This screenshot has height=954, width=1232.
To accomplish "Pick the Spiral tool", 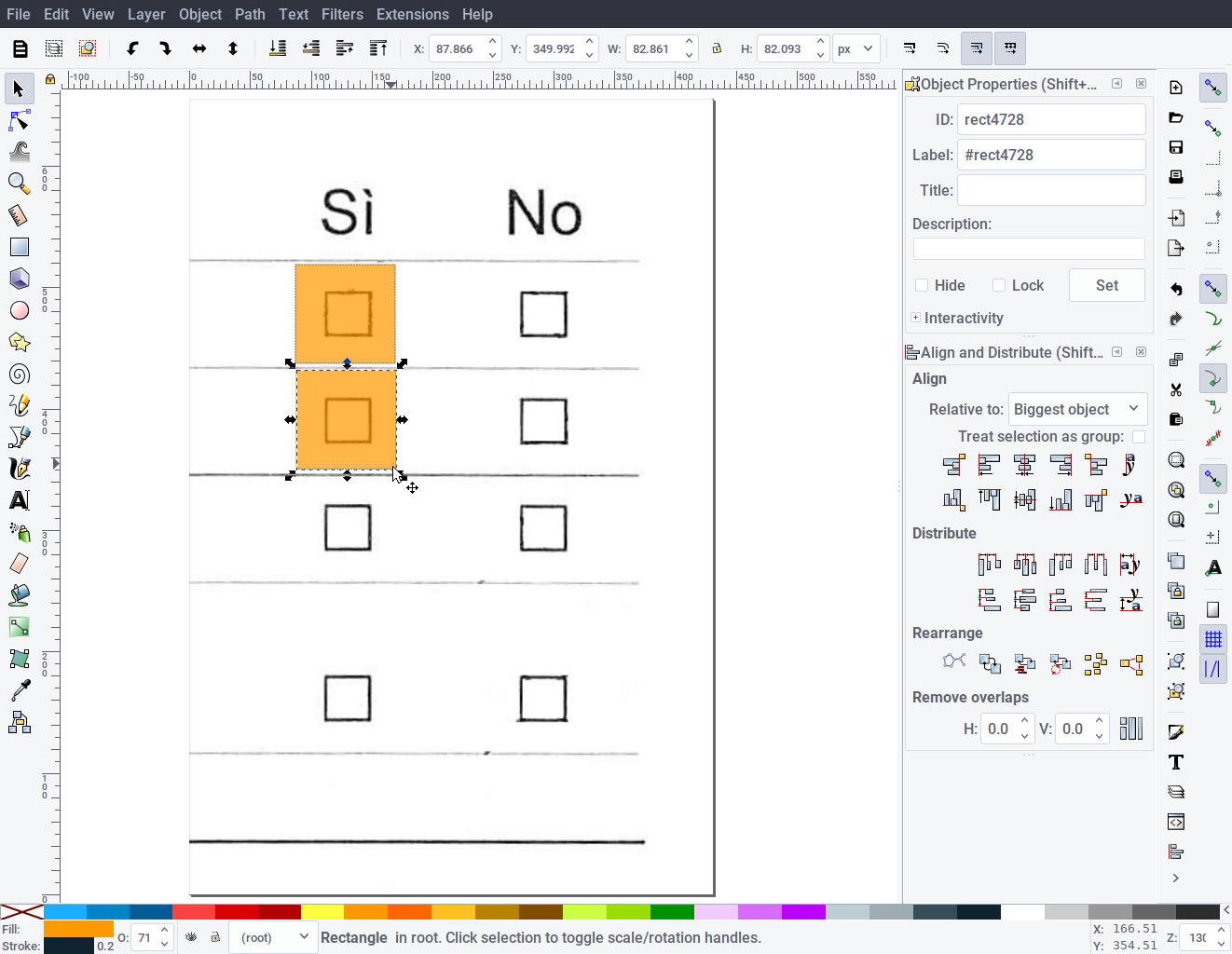I will pyautogui.click(x=19, y=375).
